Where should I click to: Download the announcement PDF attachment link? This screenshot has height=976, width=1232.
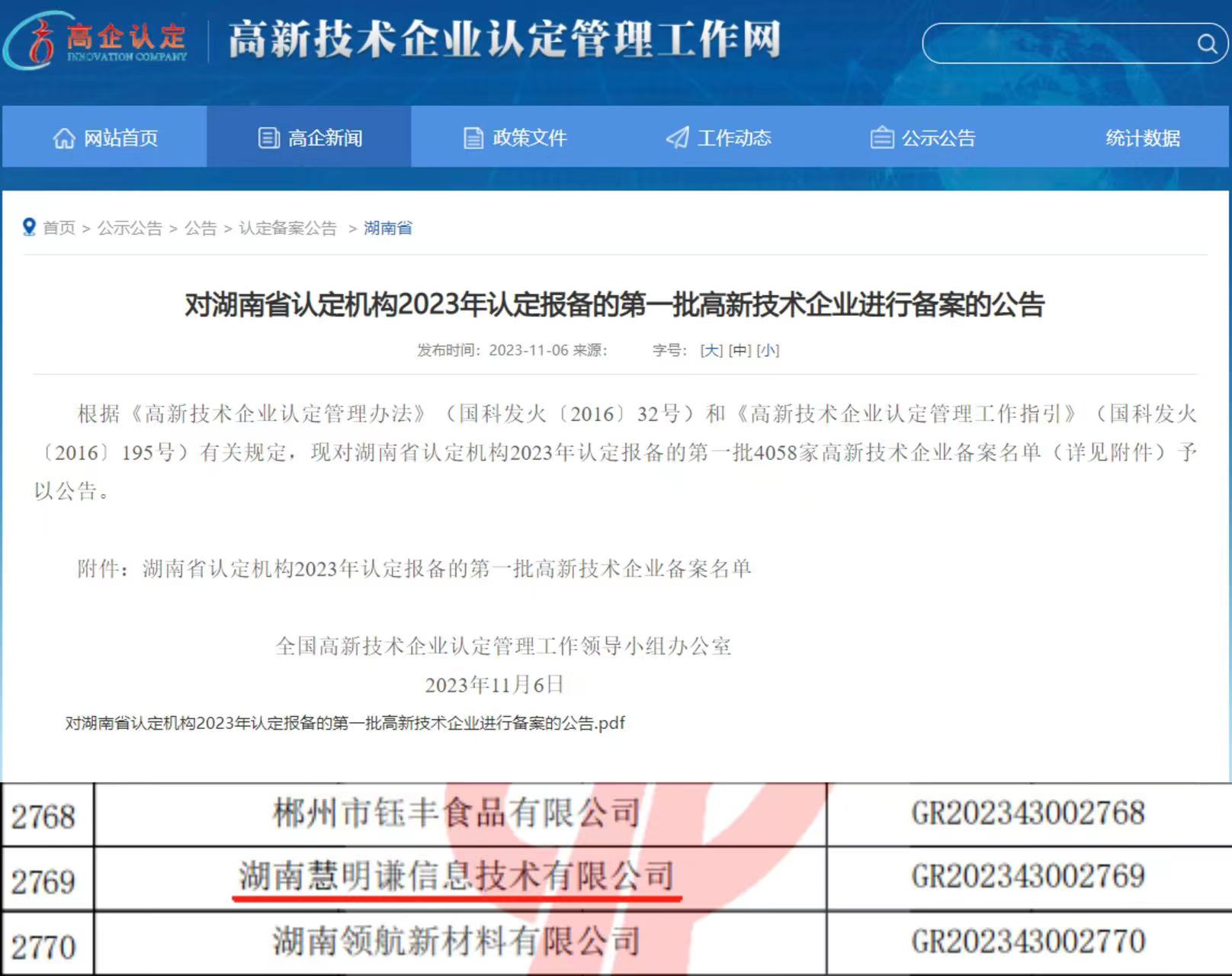345,723
